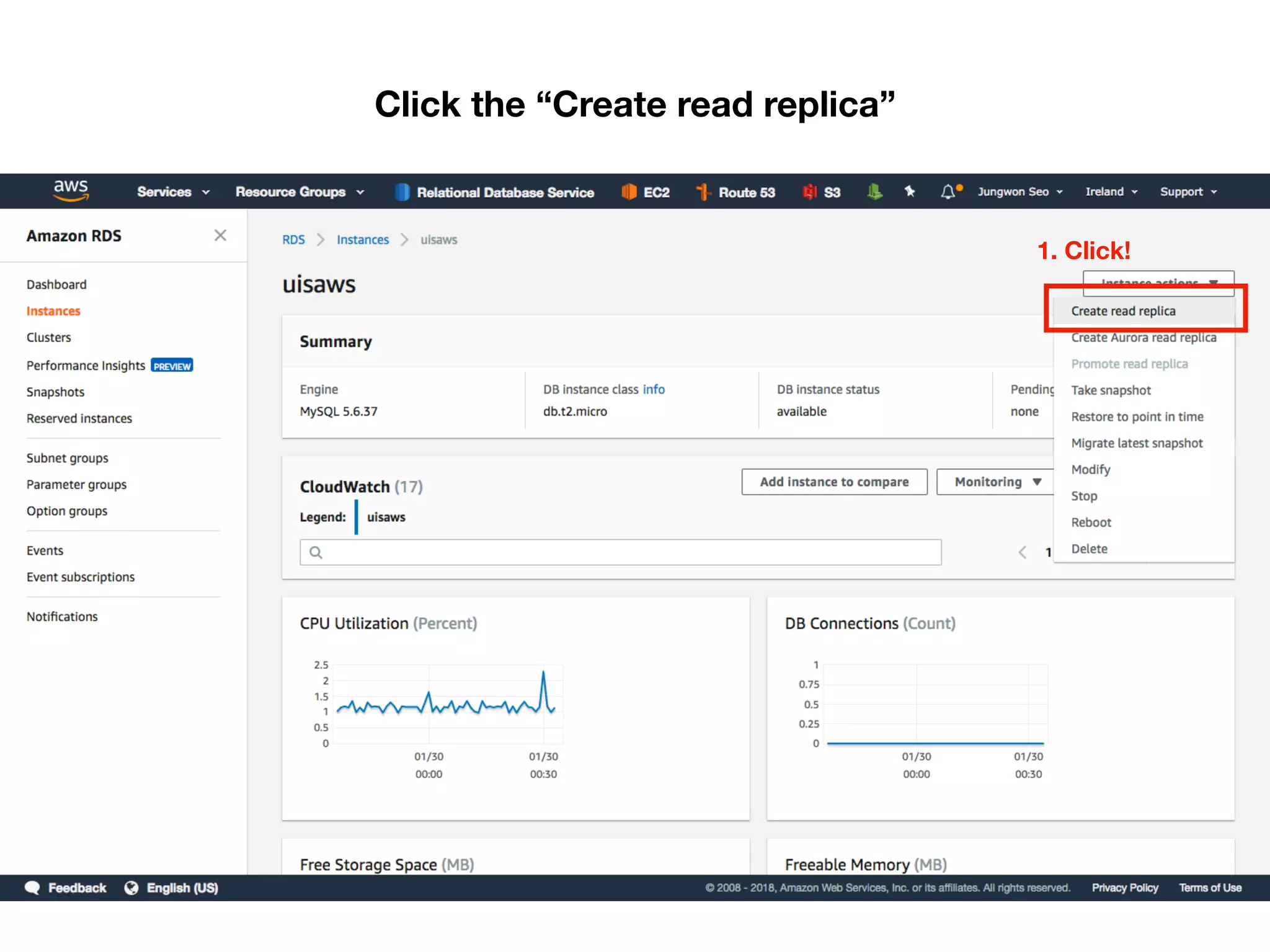Open Events in the sidebar
1270x952 pixels.
(x=45, y=551)
